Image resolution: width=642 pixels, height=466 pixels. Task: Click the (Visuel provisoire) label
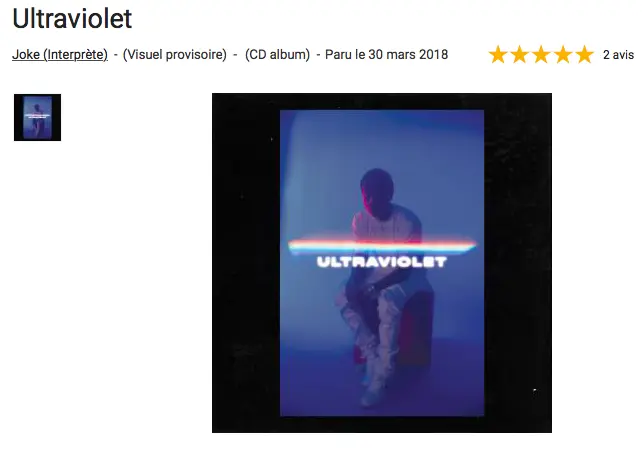[x=174, y=54]
